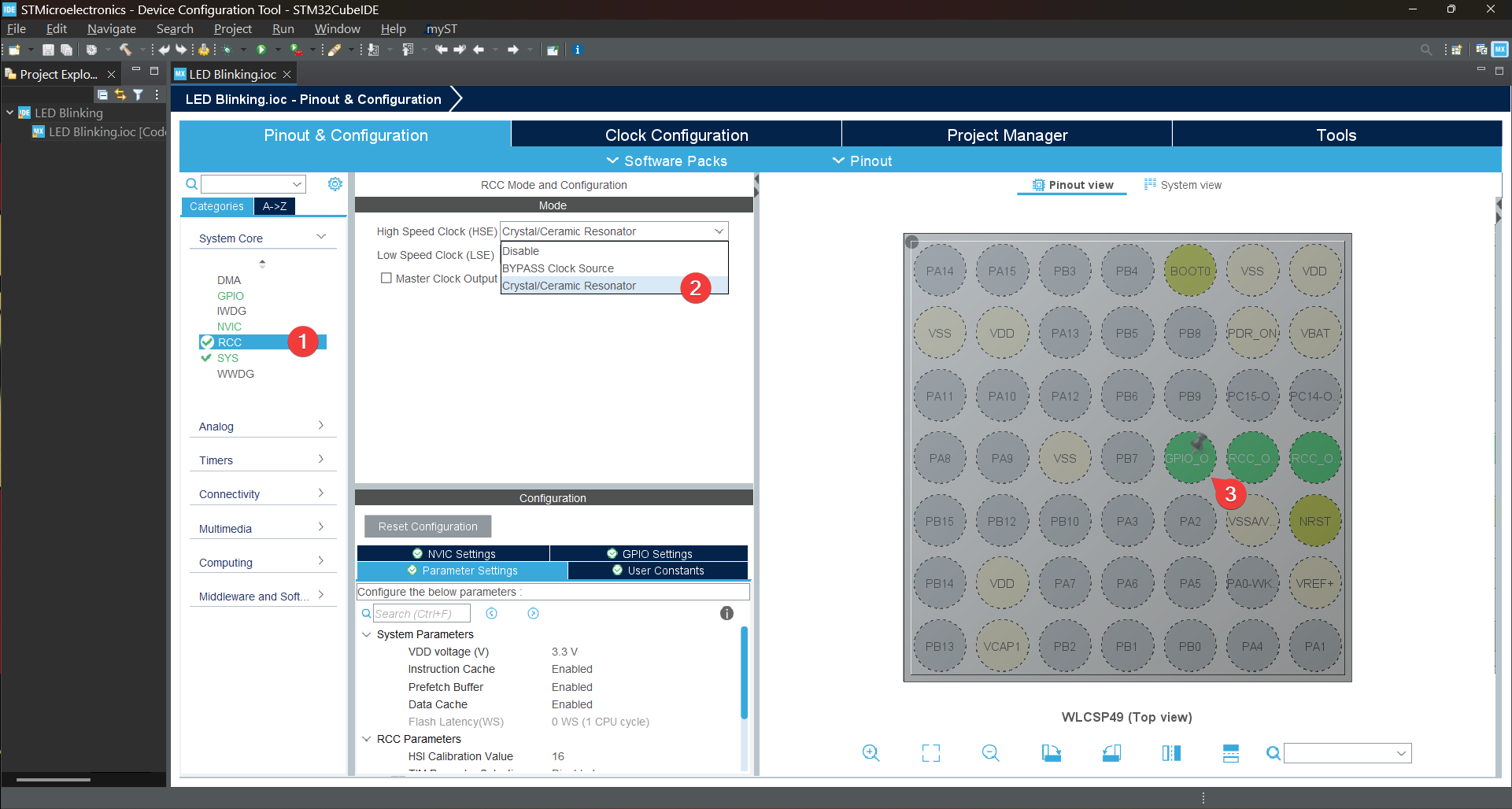Image resolution: width=1512 pixels, height=809 pixels.
Task: Select the Categories listing toggle
Action: [x=216, y=206]
